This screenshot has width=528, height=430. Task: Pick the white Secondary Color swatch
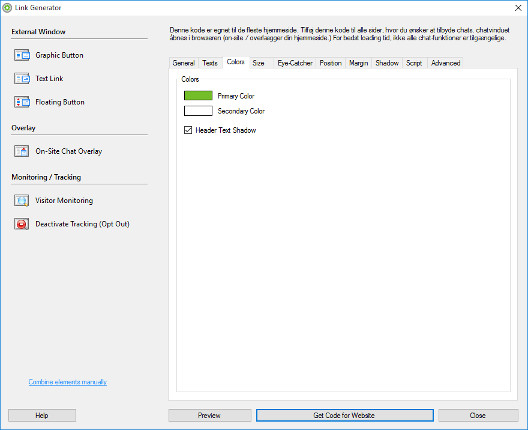[198, 111]
